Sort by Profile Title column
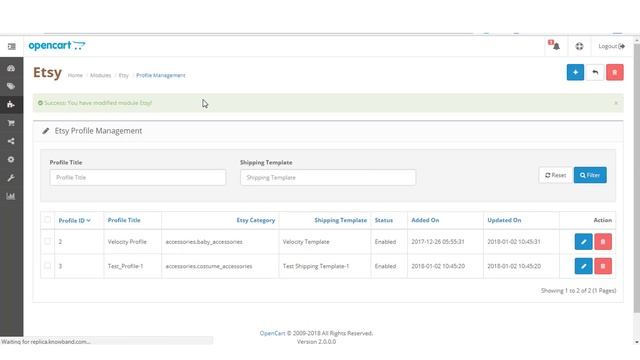 click(x=124, y=220)
